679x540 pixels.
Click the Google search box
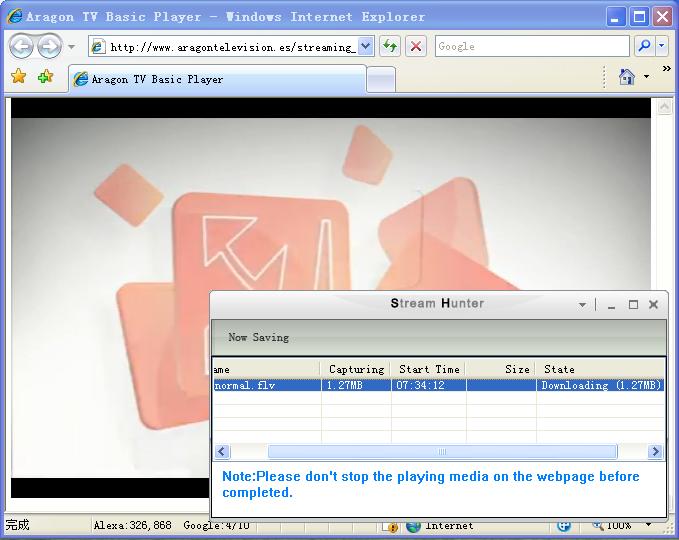(x=532, y=46)
